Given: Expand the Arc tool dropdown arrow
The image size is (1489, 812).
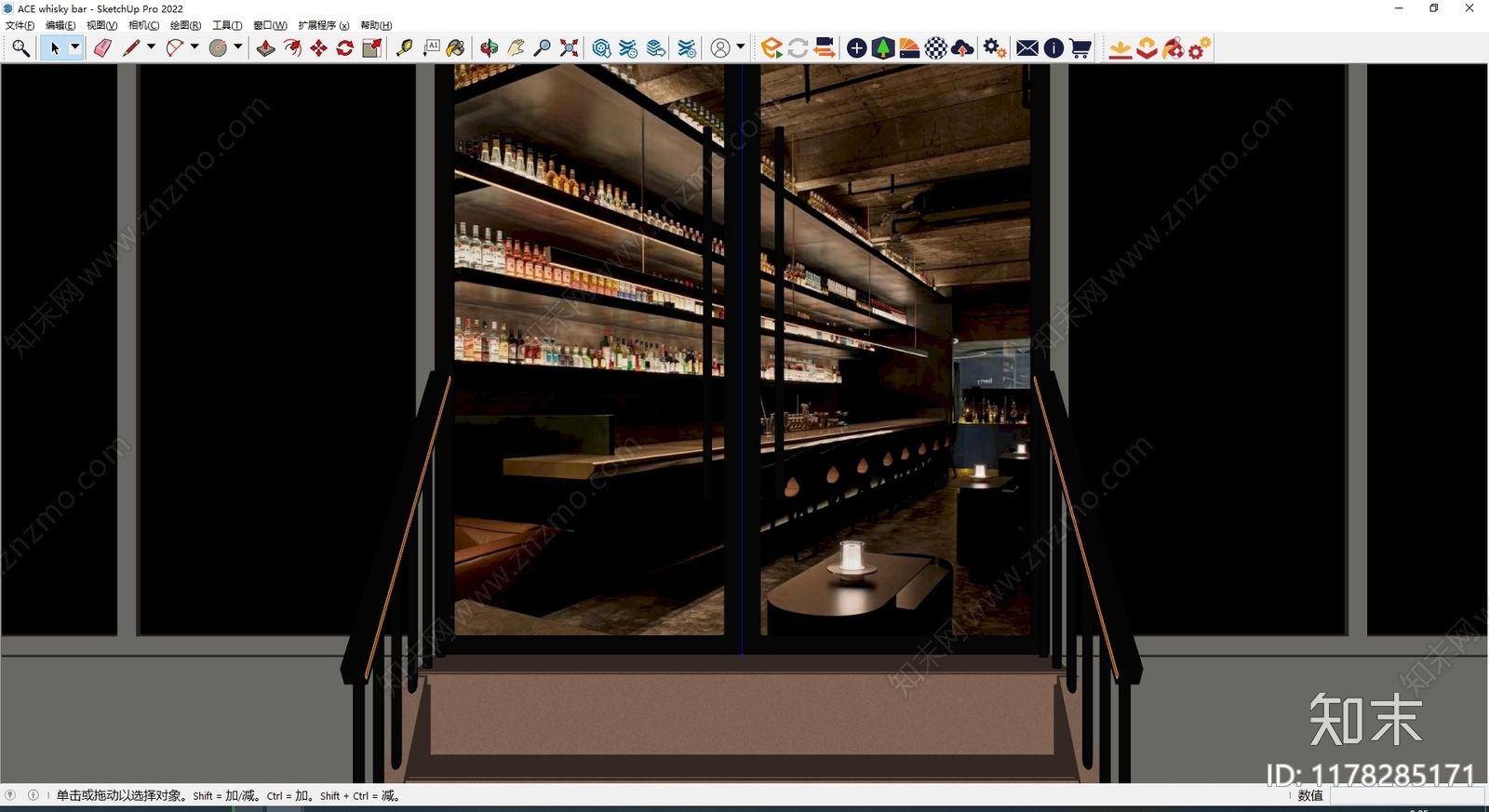Looking at the screenshot, I should [195, 47].
